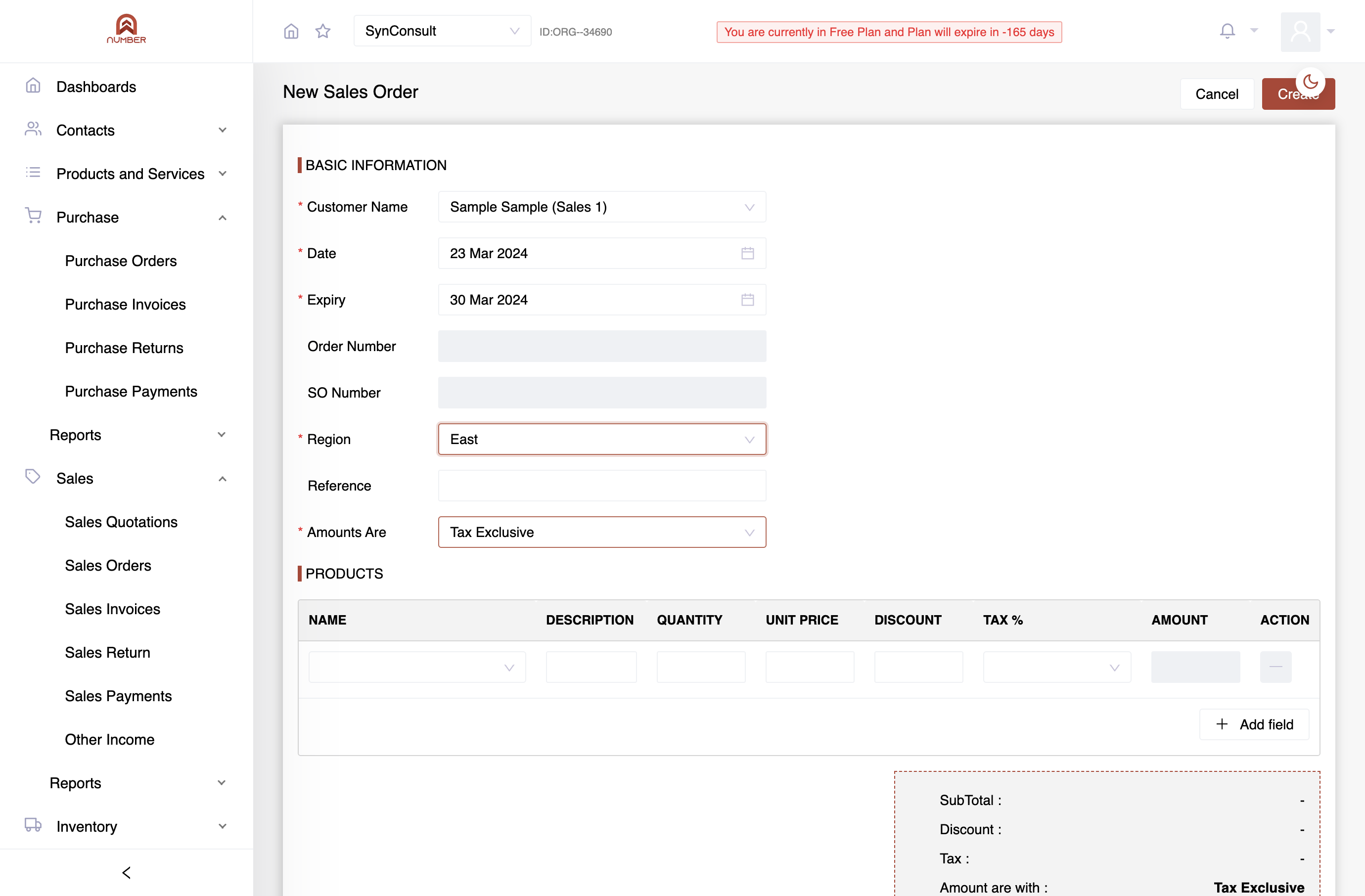The height and width of the screenshot is (896, 1365).
Task: Click the Create button
Action: 1298,94
